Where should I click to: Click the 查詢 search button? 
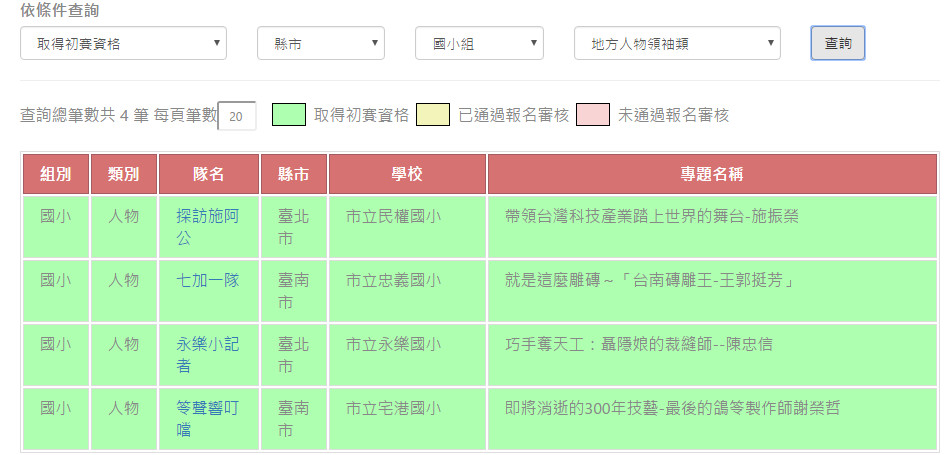tap(837, 44)
